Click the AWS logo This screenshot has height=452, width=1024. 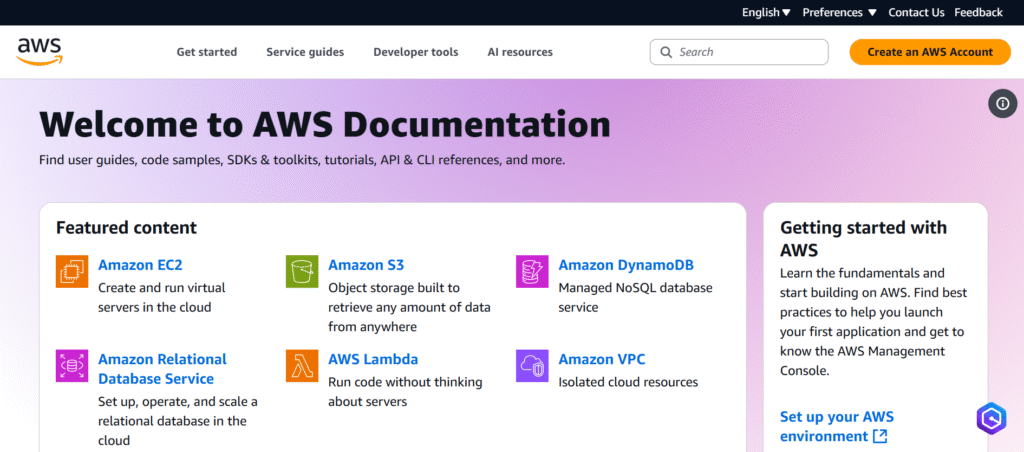[40, 52]
